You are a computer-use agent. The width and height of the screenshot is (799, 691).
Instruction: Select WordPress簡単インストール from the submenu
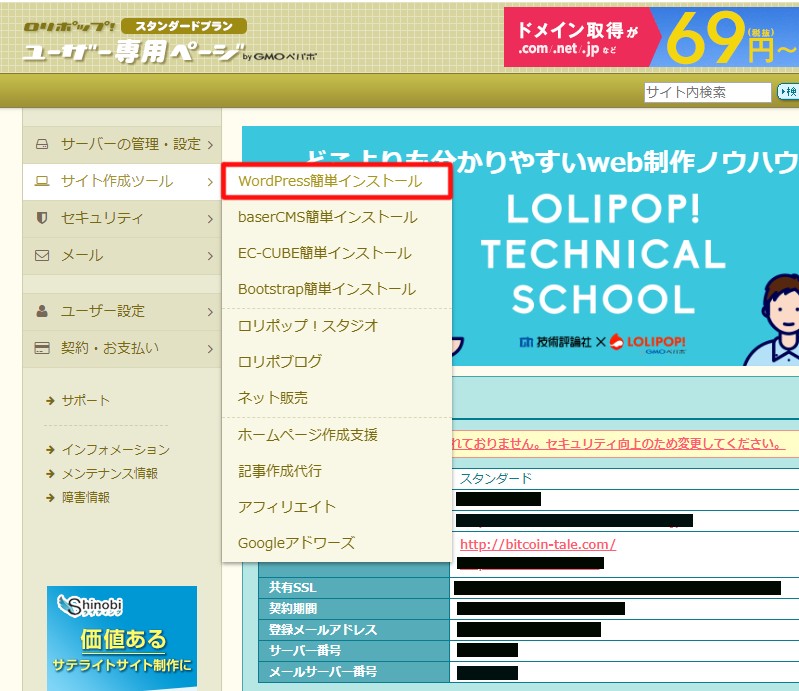click(337, 181)
